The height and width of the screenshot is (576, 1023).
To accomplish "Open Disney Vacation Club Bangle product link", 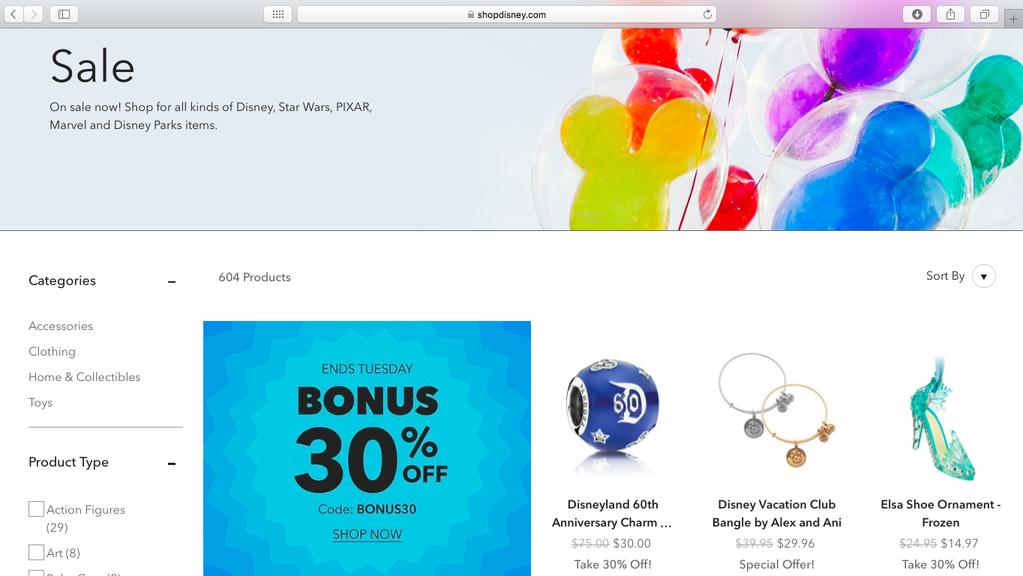I will point(776,513).
